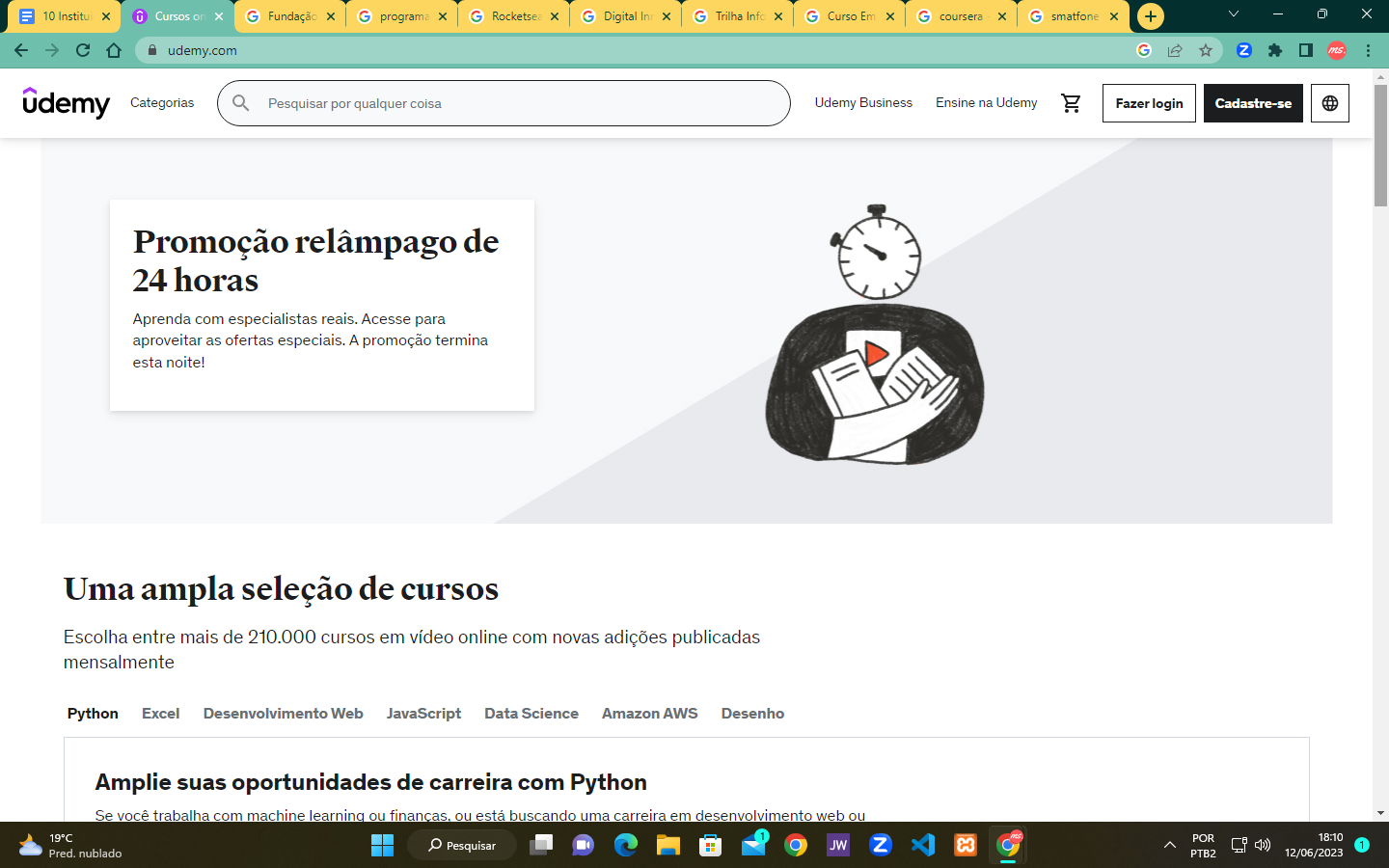This screenshot has width=1389, height=868.
Task: Select the Desenvolvimento Web tab
Action: pyautogui.click(x=284, y=714)
